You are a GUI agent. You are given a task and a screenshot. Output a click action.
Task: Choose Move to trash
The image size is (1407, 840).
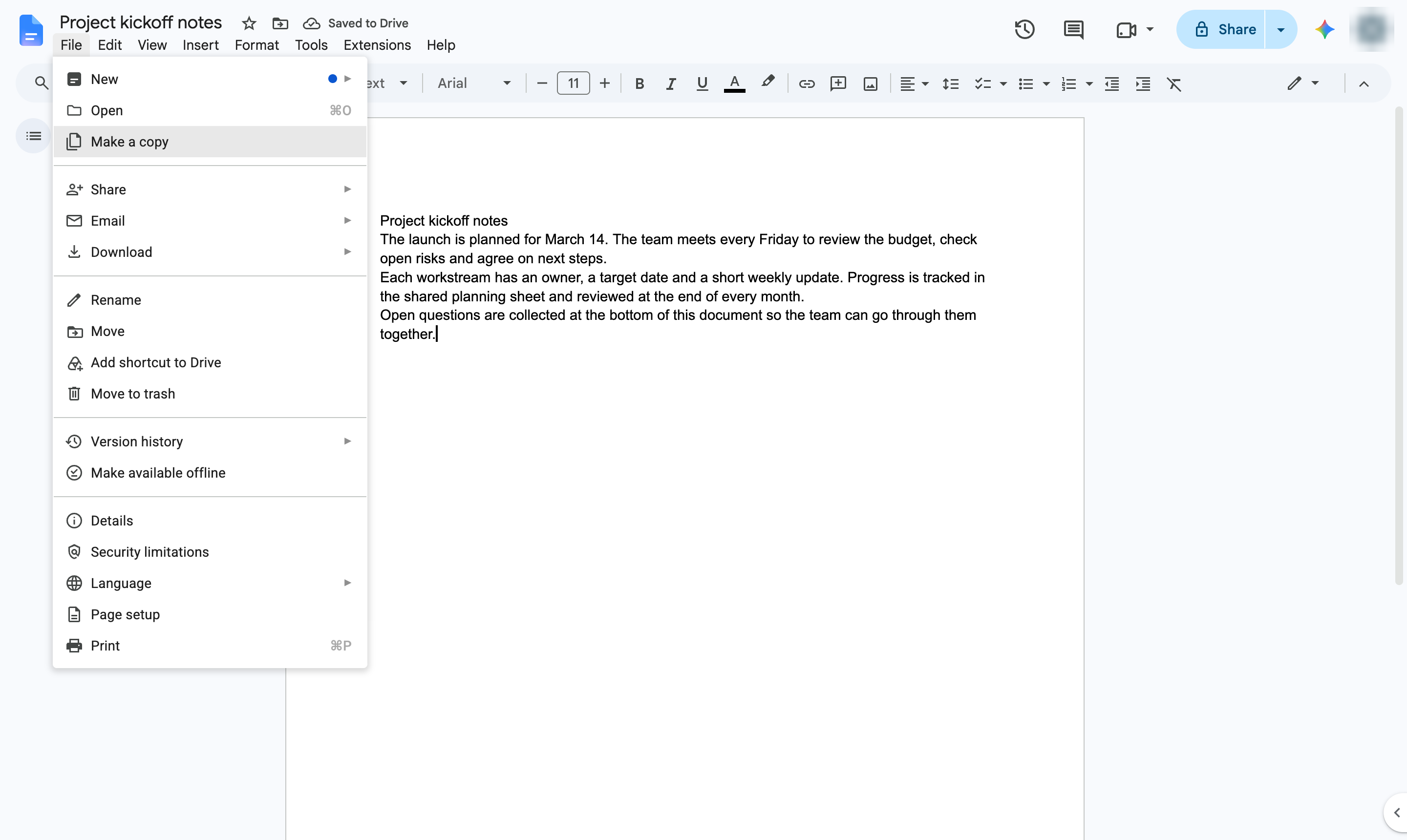click(x=210, y=394)
